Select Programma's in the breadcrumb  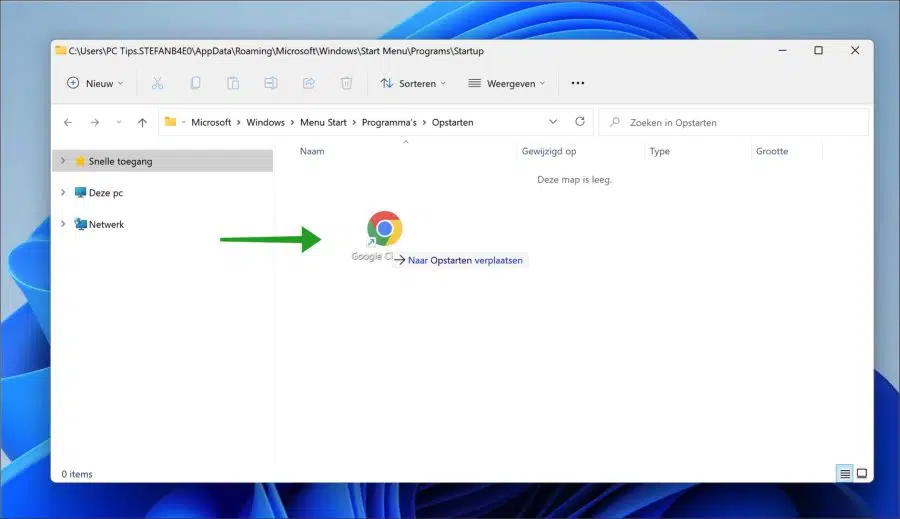[x=389, y=122]
